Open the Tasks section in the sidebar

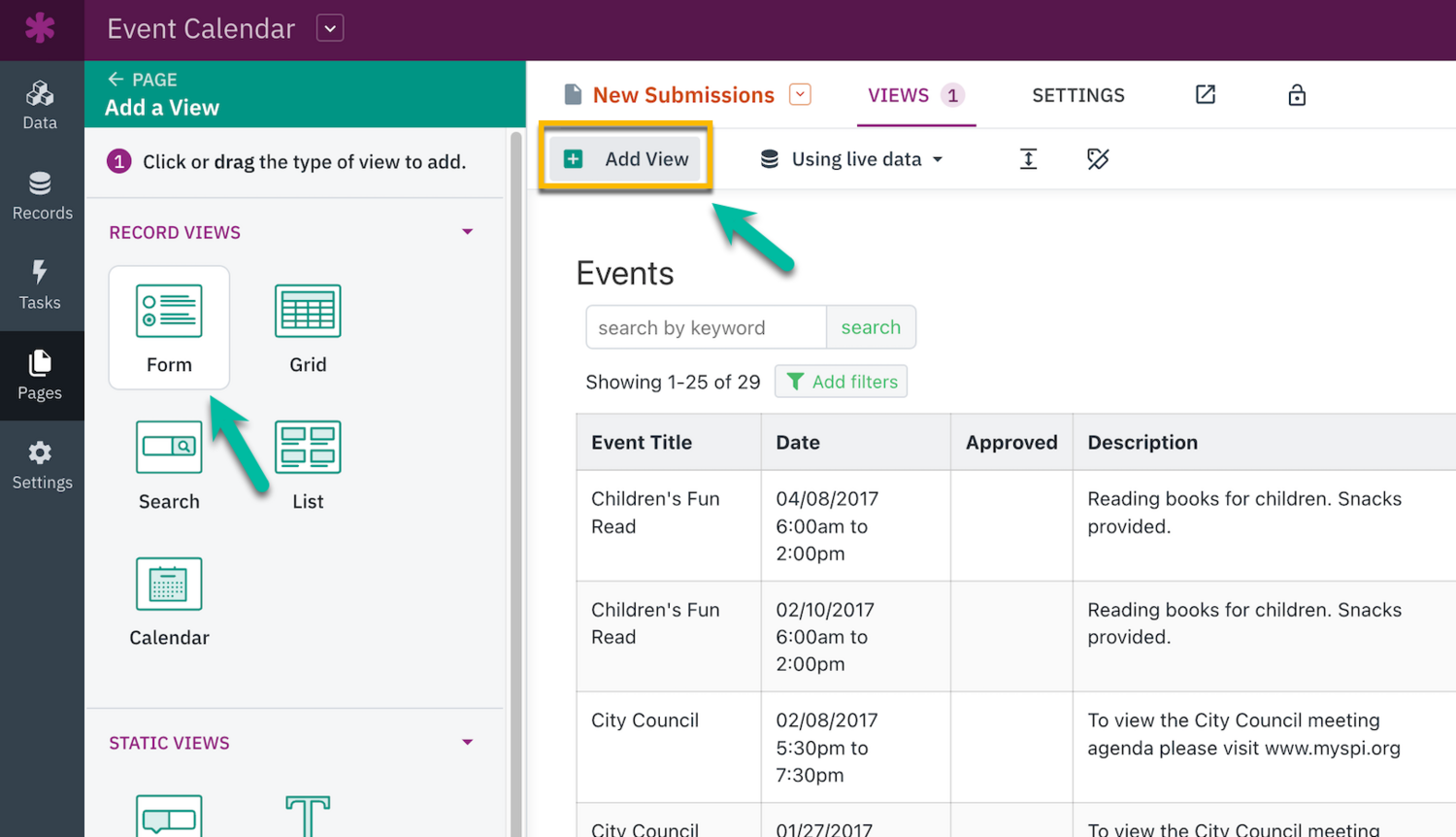pos(40,285)
